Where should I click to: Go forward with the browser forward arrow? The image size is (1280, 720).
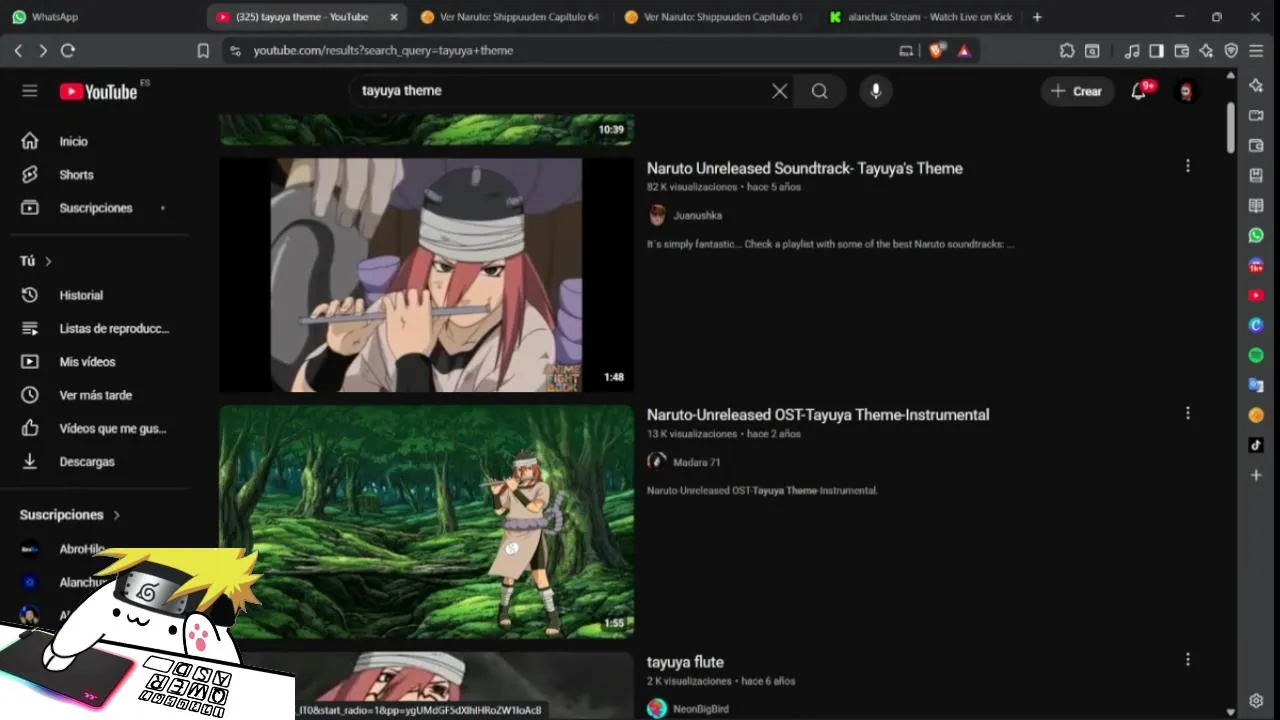click(x=42, y=50)
